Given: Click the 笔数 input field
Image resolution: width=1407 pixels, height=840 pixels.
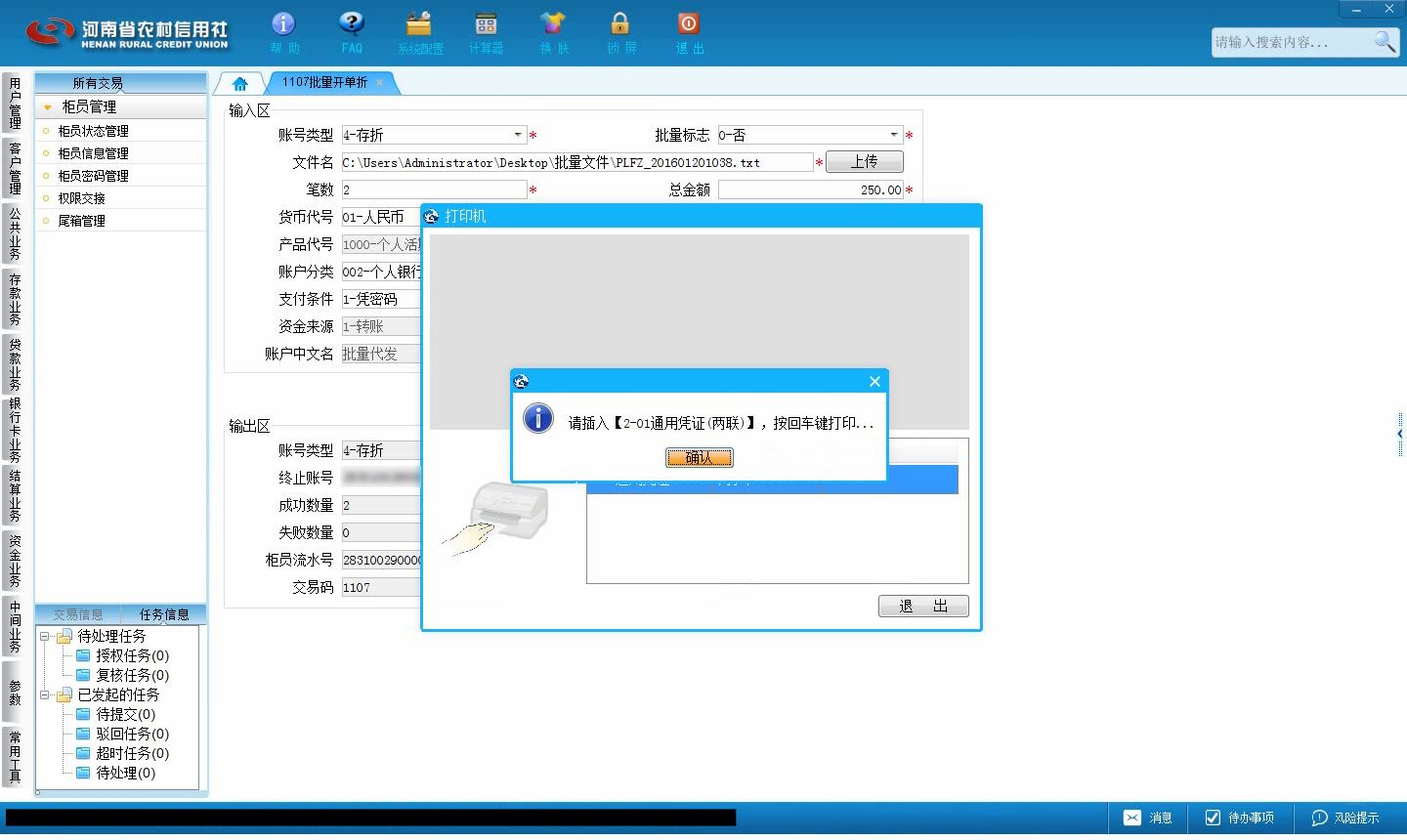Looking at the screenshot, I should [x=434, y=189].
